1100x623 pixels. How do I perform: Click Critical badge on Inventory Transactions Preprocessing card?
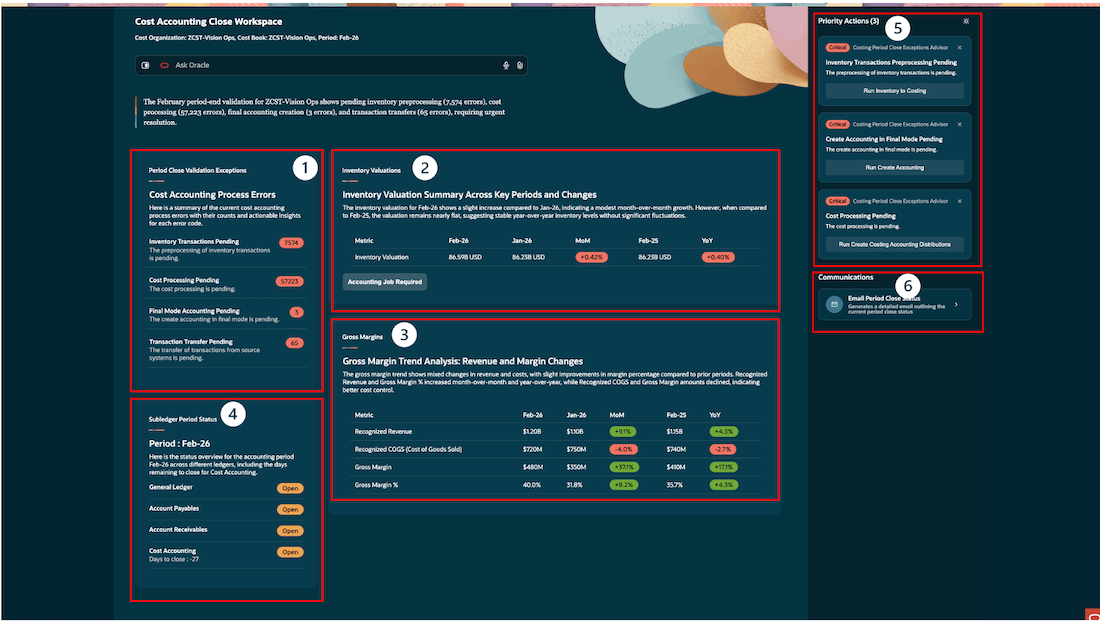(x=838, y=48)
